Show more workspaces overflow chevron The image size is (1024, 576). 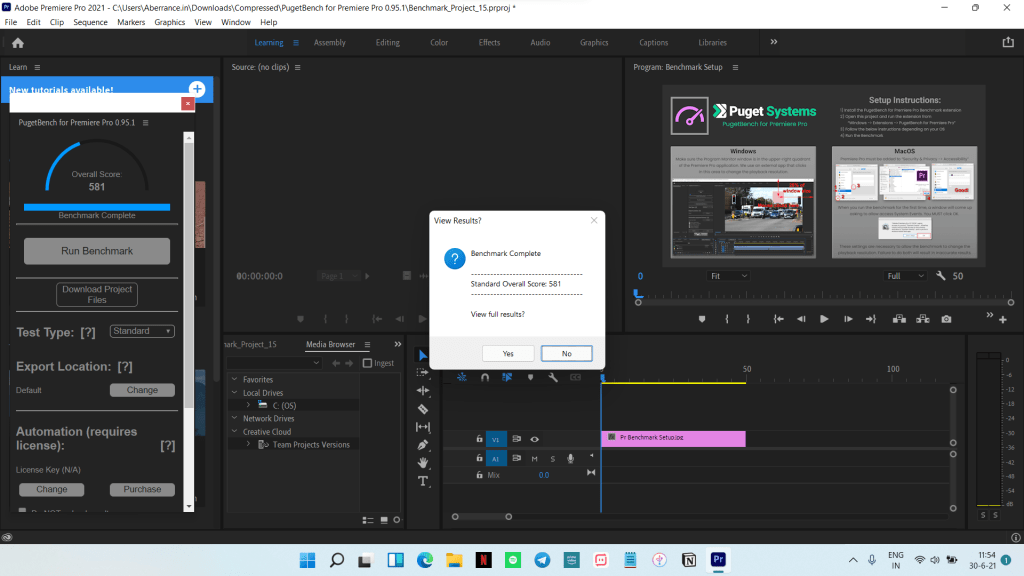[773, 42]
